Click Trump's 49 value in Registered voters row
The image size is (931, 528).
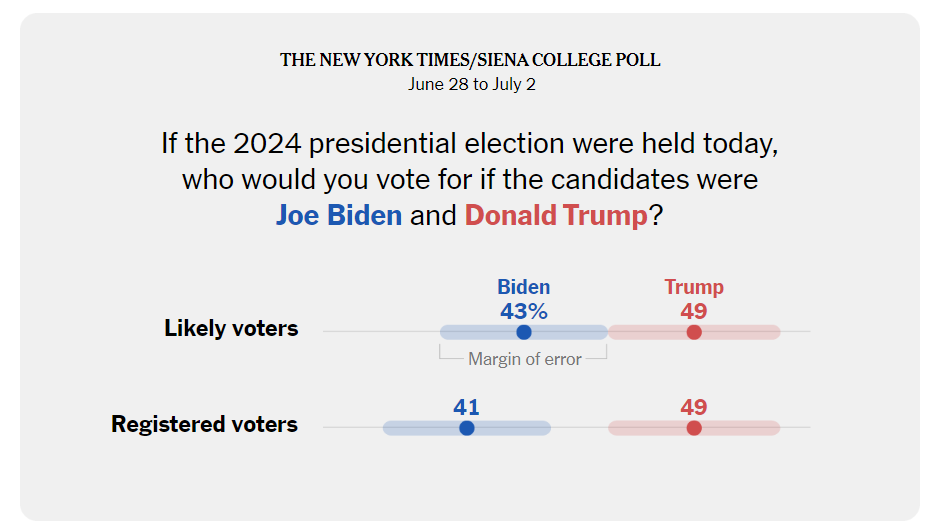(694, 407)
